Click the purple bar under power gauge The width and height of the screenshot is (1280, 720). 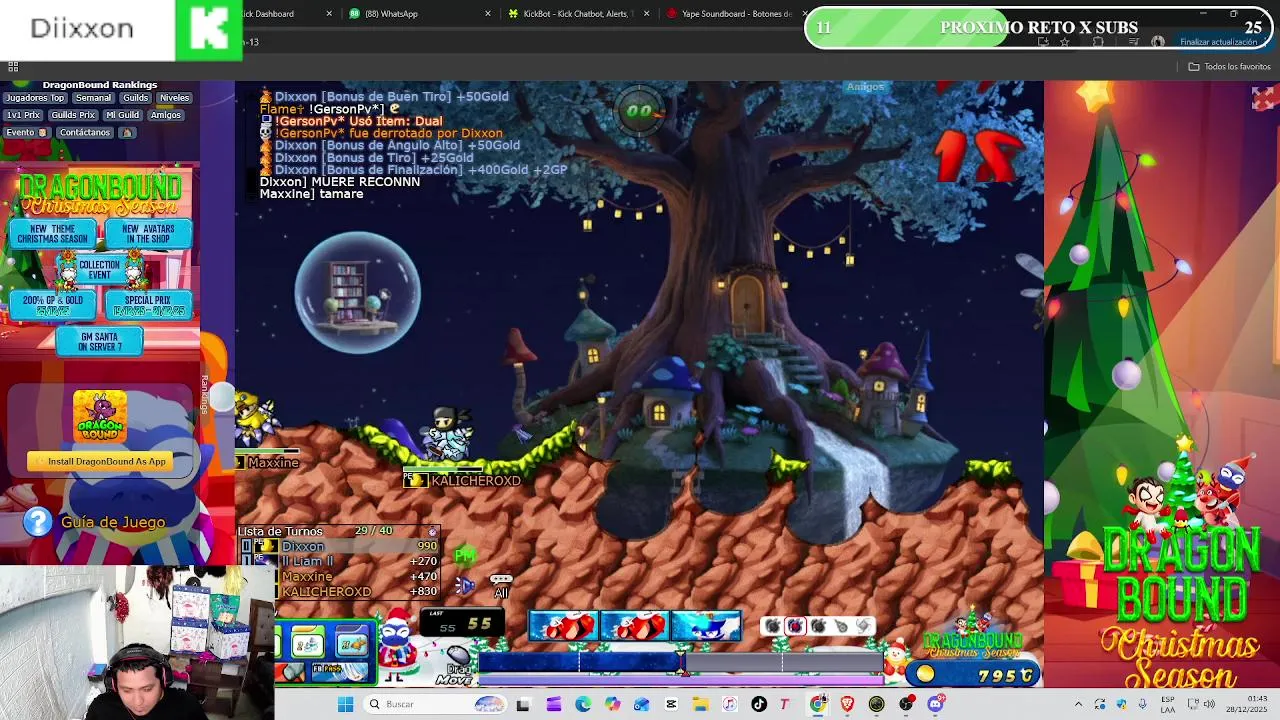coord(682,680)
